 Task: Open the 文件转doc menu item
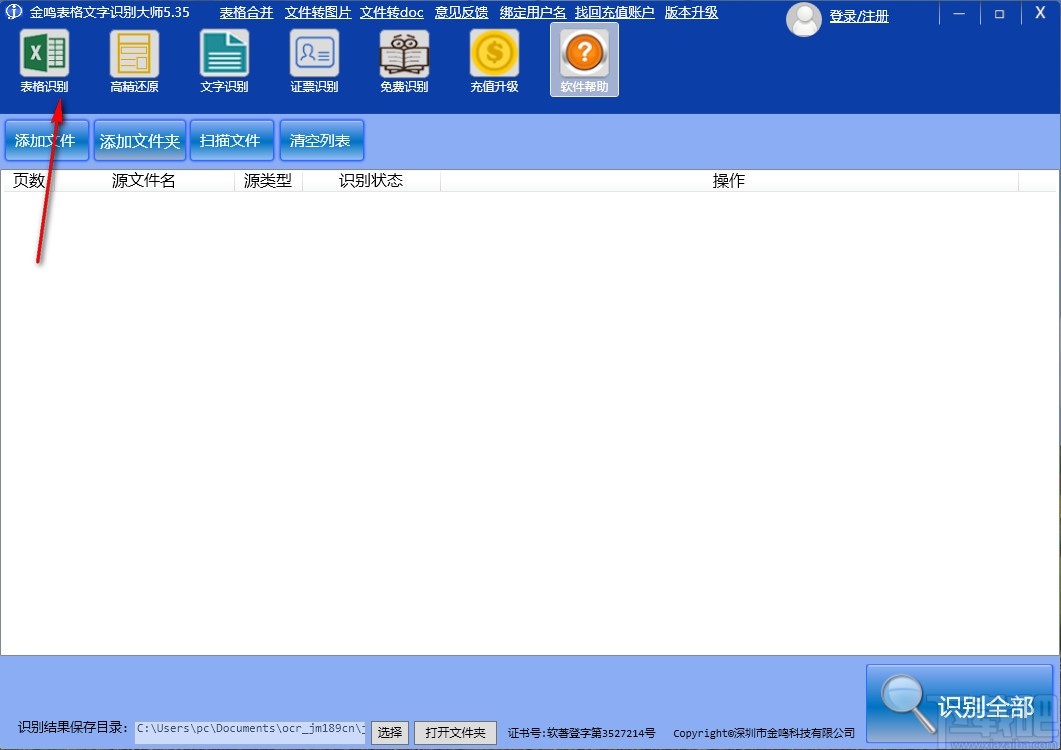(391, 12)
